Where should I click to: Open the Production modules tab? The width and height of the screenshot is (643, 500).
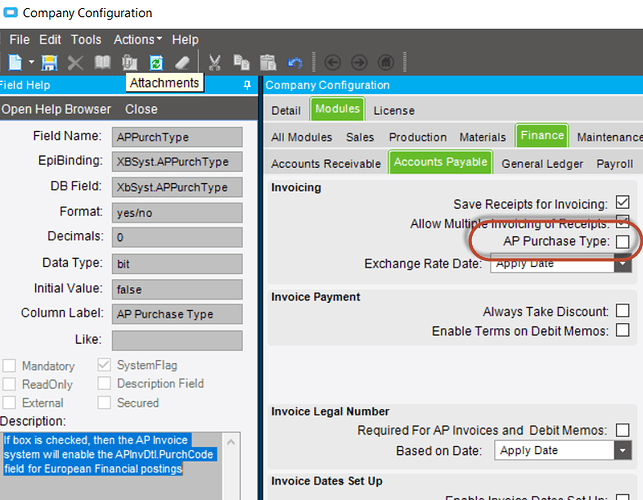pos(417,137)
